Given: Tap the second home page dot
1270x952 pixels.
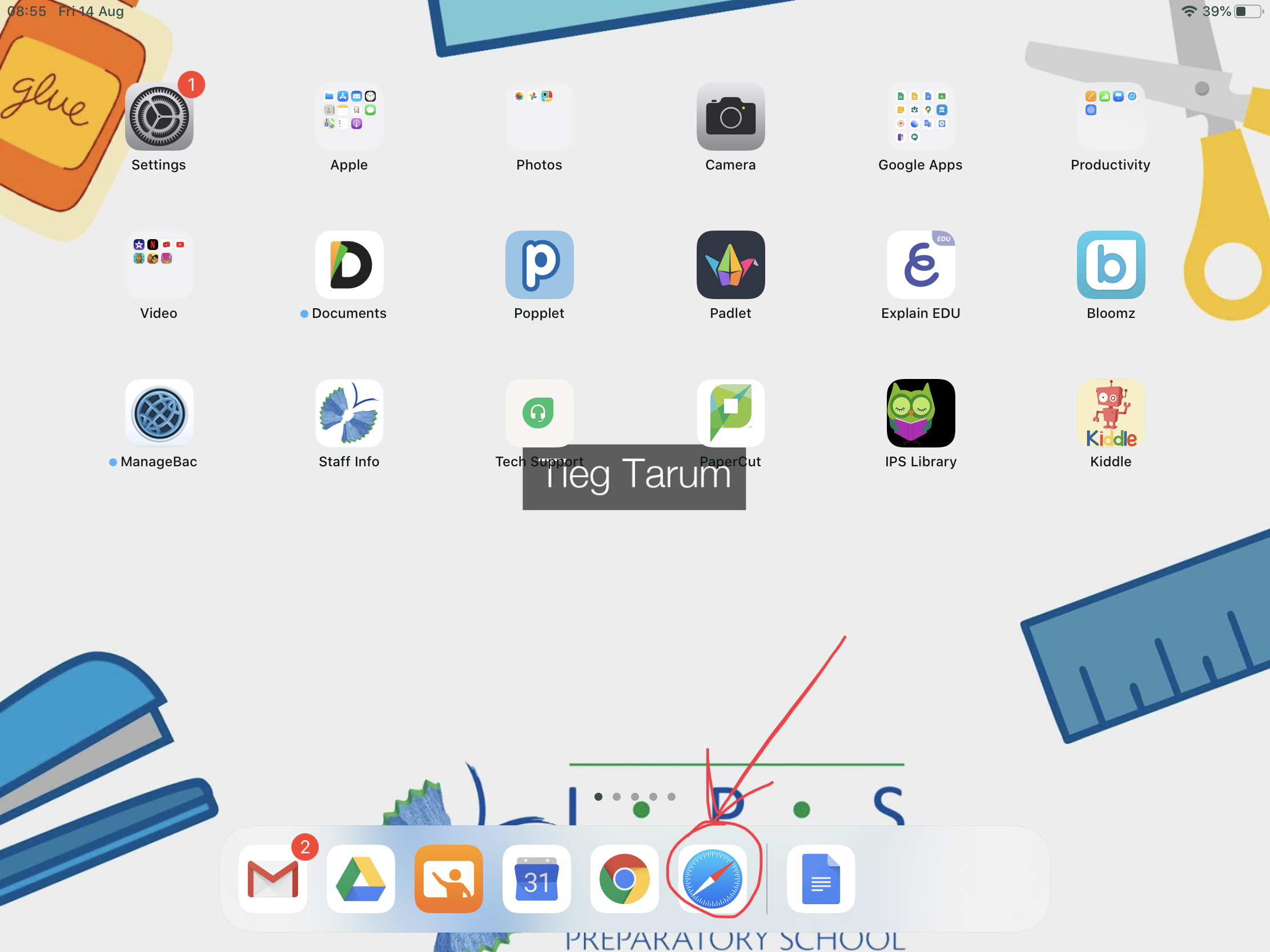Looking at the screenshot, I should click(x=617, y=797).
